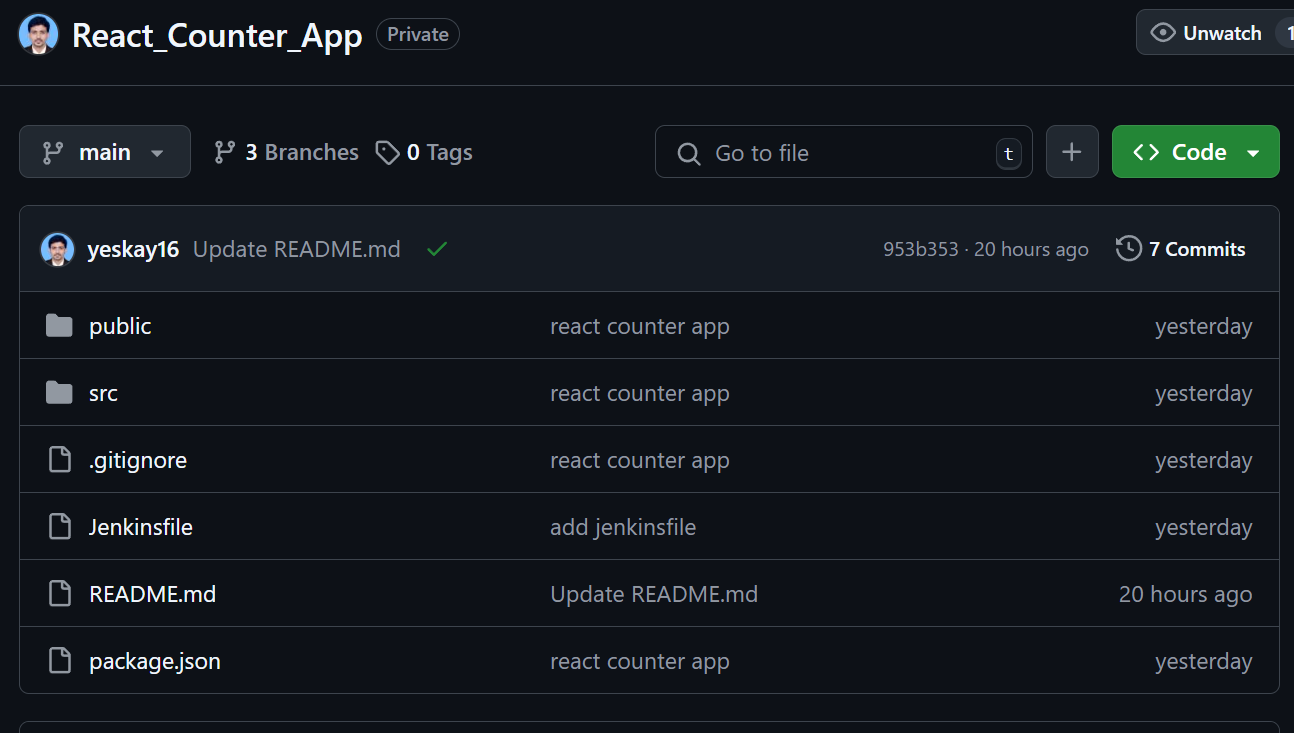Click the Private repository badge
The width and height of the screenshot is (1294, 733).
tap(417, 33)
